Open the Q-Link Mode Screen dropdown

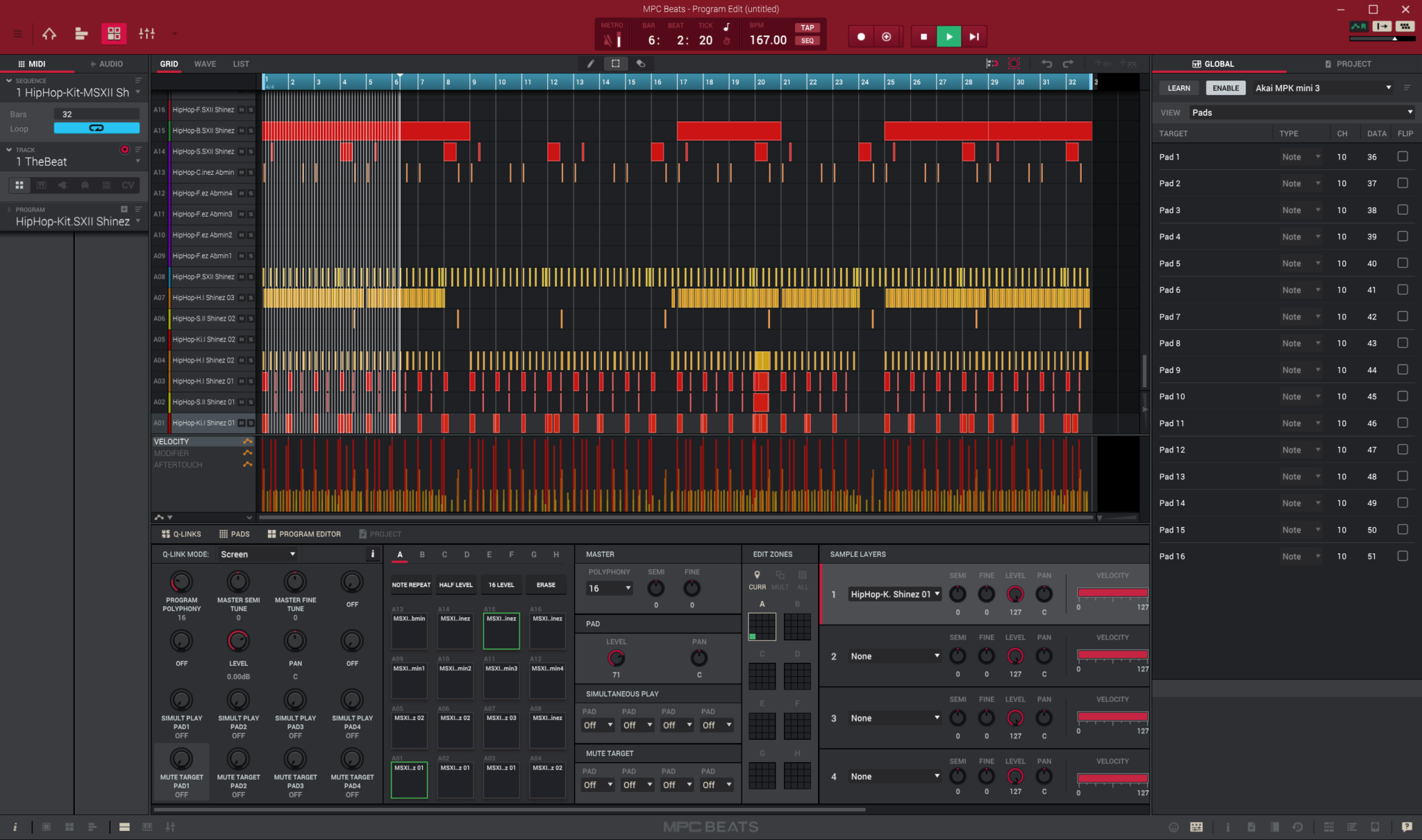(x=257, y=554)
